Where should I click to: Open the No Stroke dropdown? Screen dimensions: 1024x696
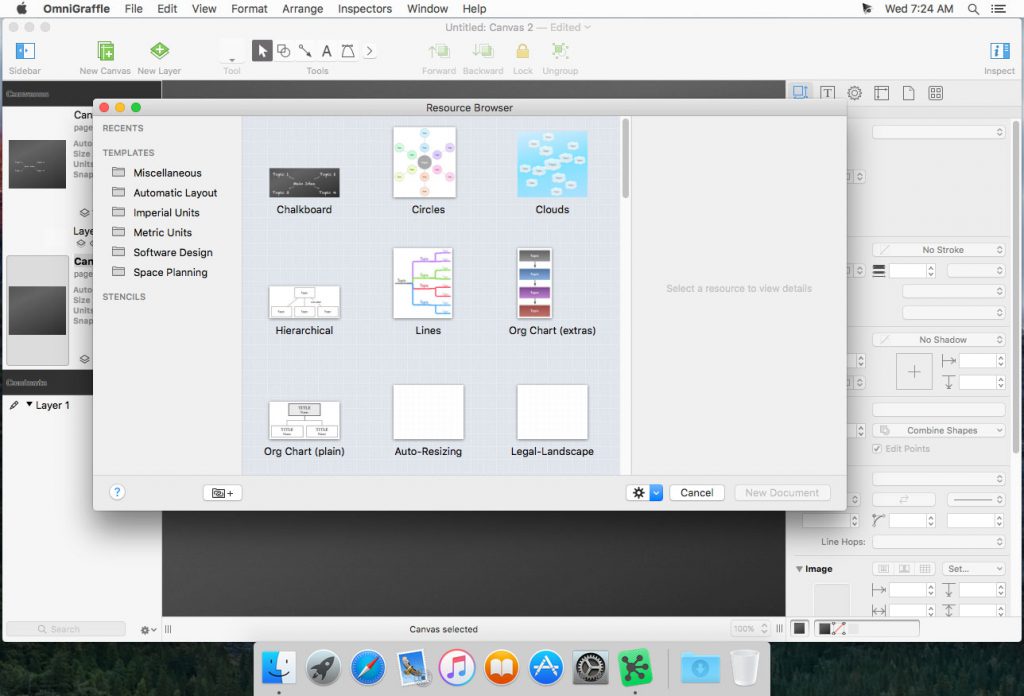pos(938,249)
